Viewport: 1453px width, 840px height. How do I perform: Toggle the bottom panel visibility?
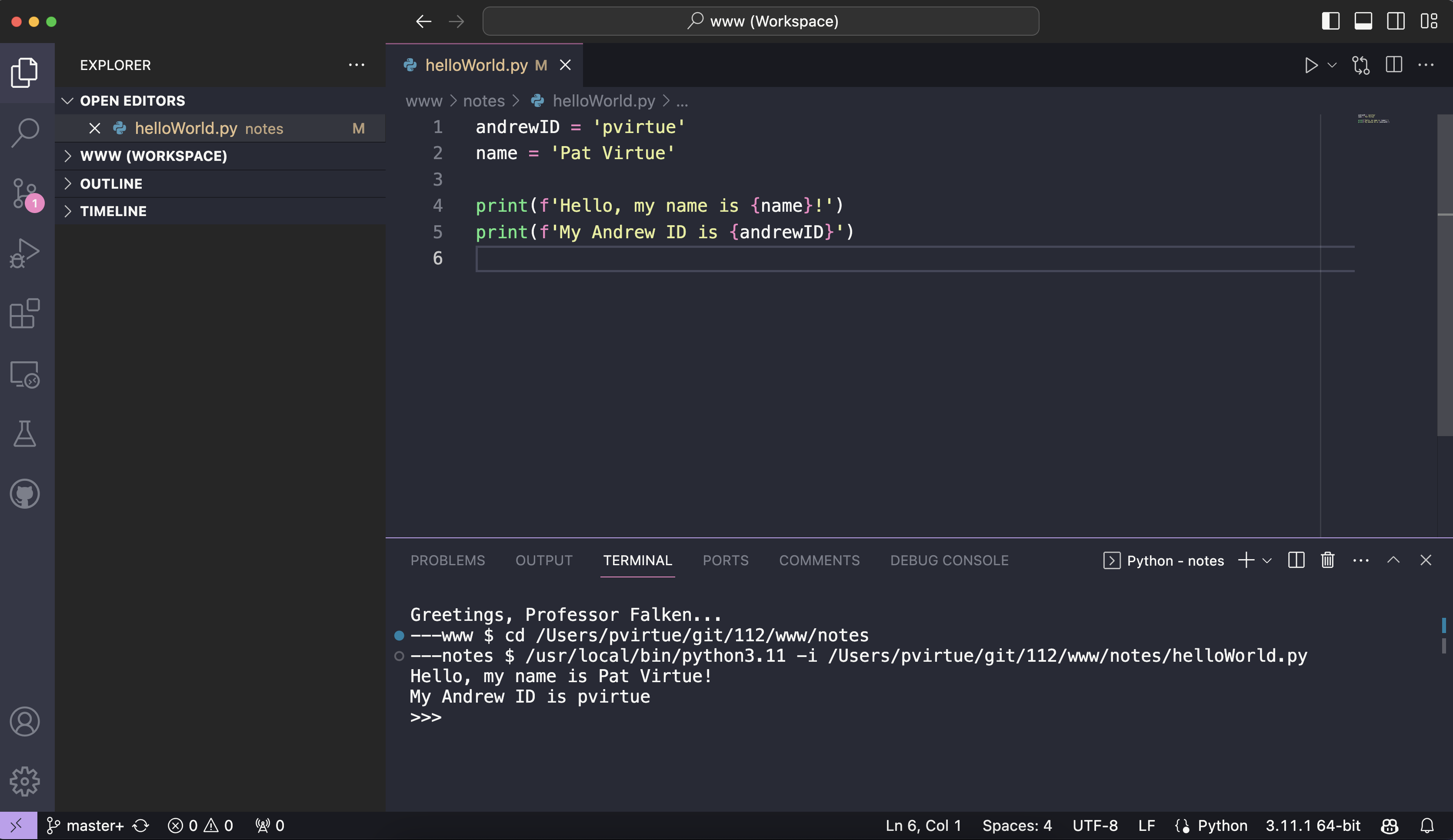(x=1363, y=21)
